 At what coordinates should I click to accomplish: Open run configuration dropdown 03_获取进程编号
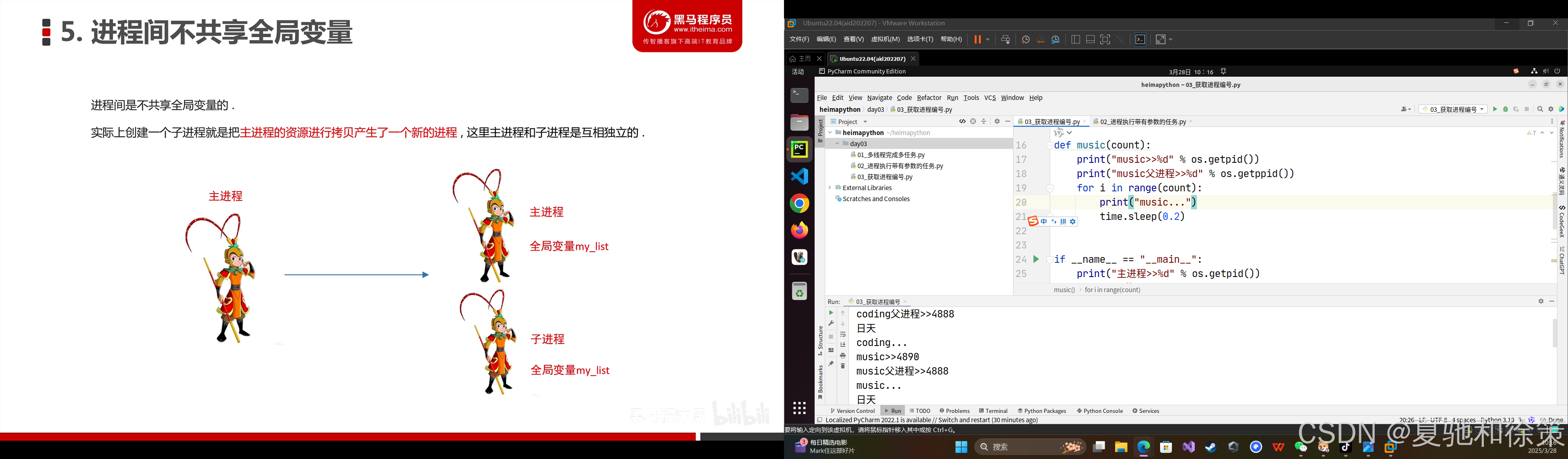1453,109
